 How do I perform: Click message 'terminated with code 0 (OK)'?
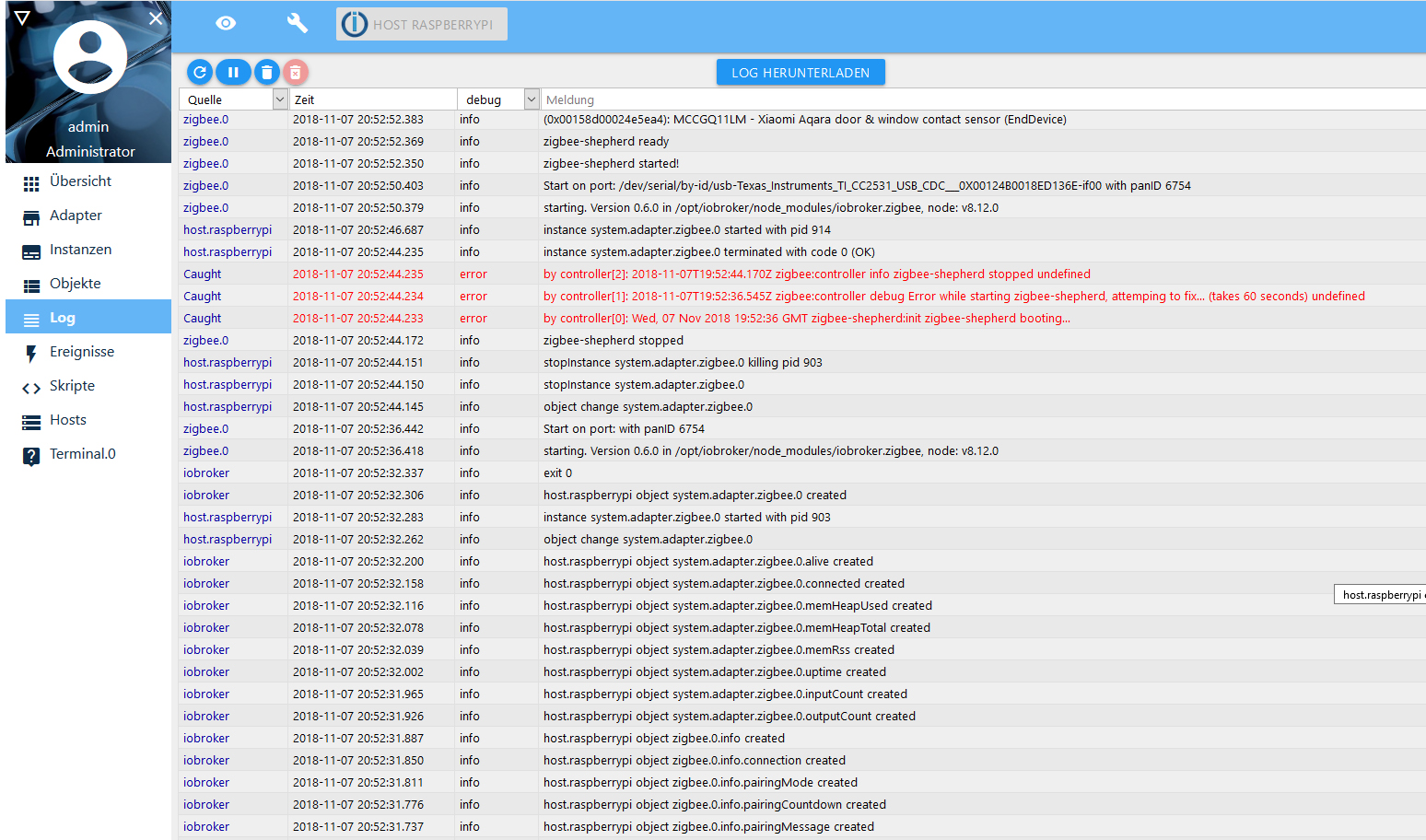pyautogui.click(x=709, y=251)
